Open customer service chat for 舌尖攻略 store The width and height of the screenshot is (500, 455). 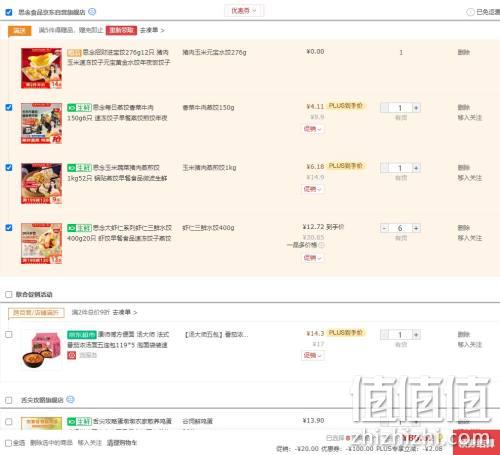coord(70,399)
